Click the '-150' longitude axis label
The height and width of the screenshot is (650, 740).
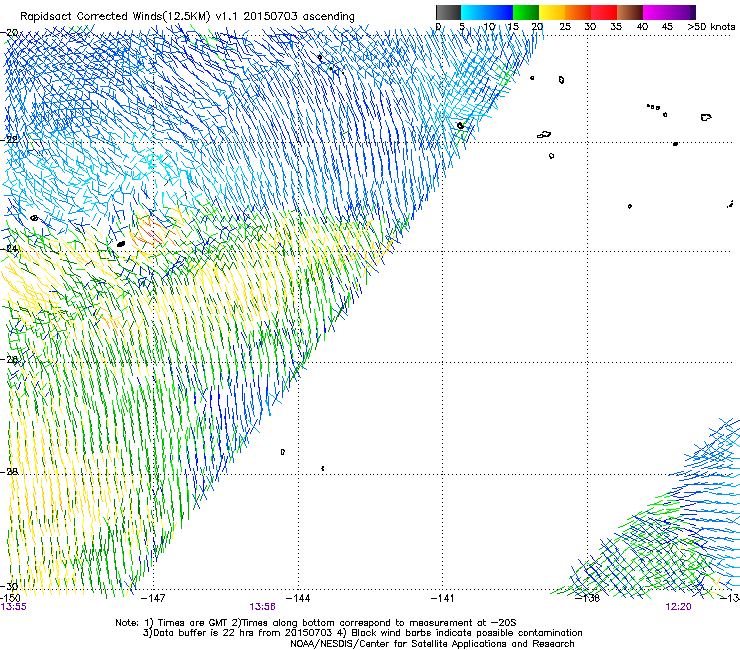[x=10, y=598]
